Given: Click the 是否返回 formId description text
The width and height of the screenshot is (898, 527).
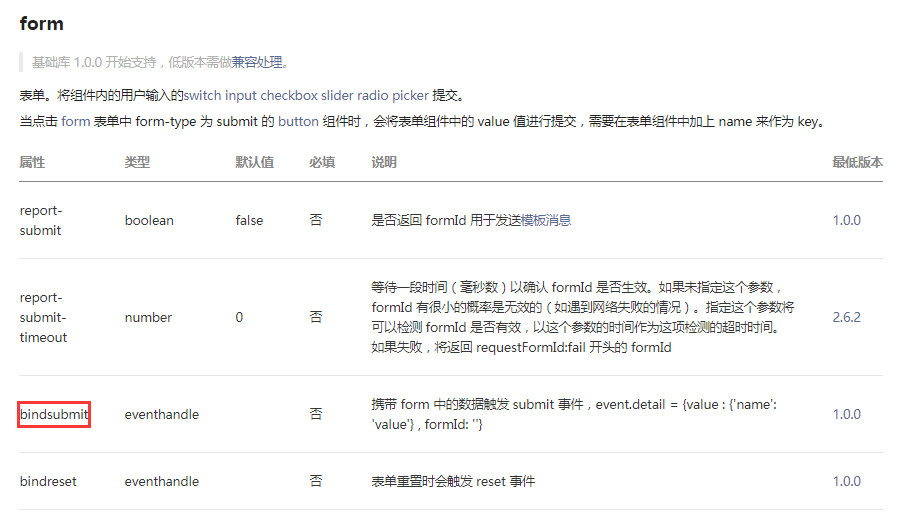Looking at the screenshot, I should click(471, 220).
